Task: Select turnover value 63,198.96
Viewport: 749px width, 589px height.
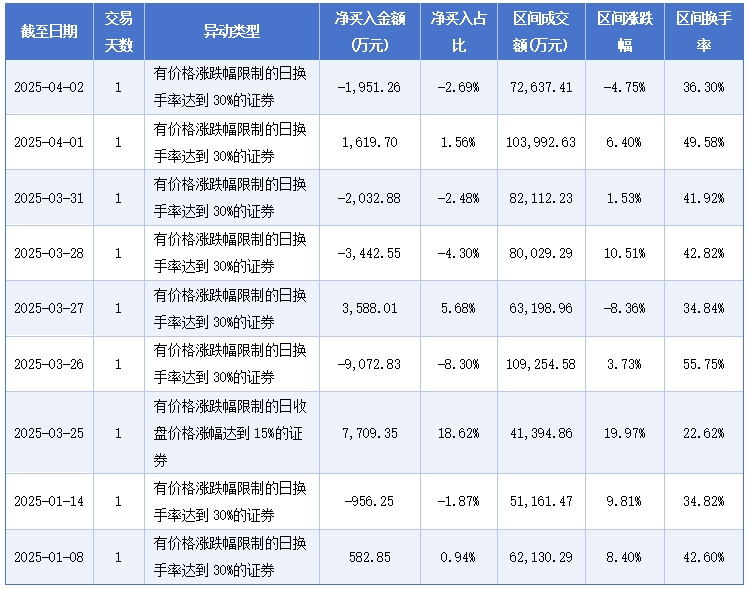Action: [x=541, y=309]
